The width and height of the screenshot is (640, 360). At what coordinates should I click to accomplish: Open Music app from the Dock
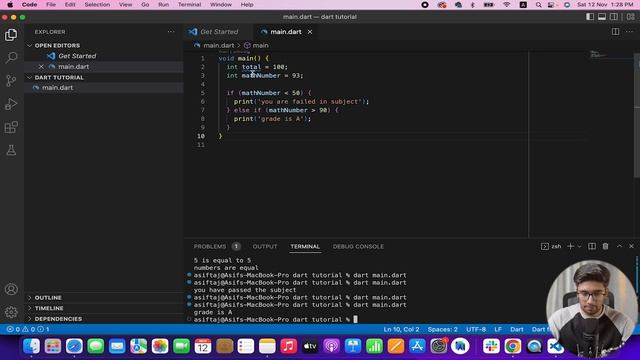pos(289,346)
